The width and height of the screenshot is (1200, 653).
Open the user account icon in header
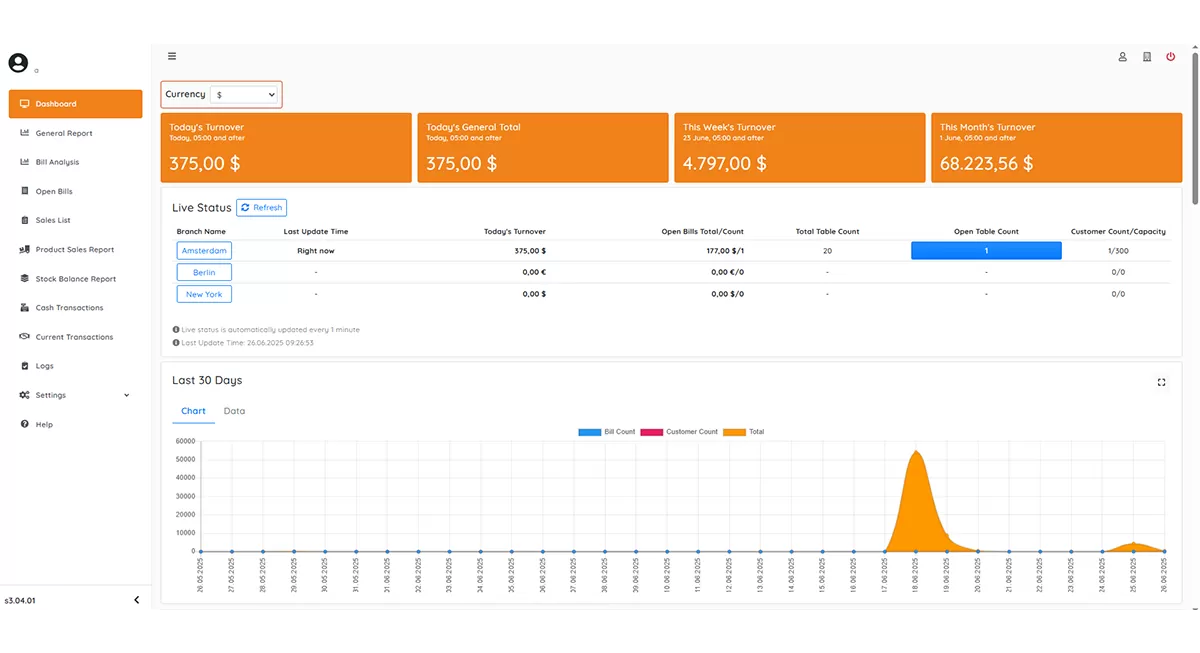pyautogui.click(x=1122, y=57)
